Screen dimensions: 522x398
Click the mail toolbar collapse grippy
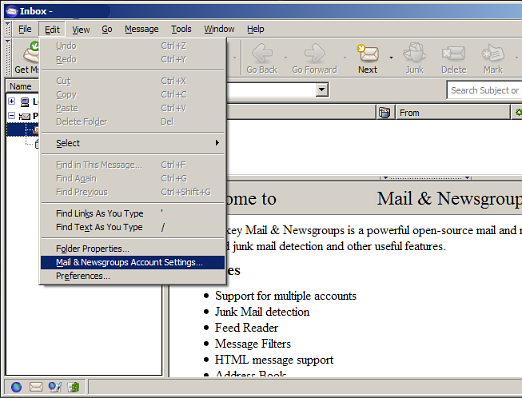(8, 57)
